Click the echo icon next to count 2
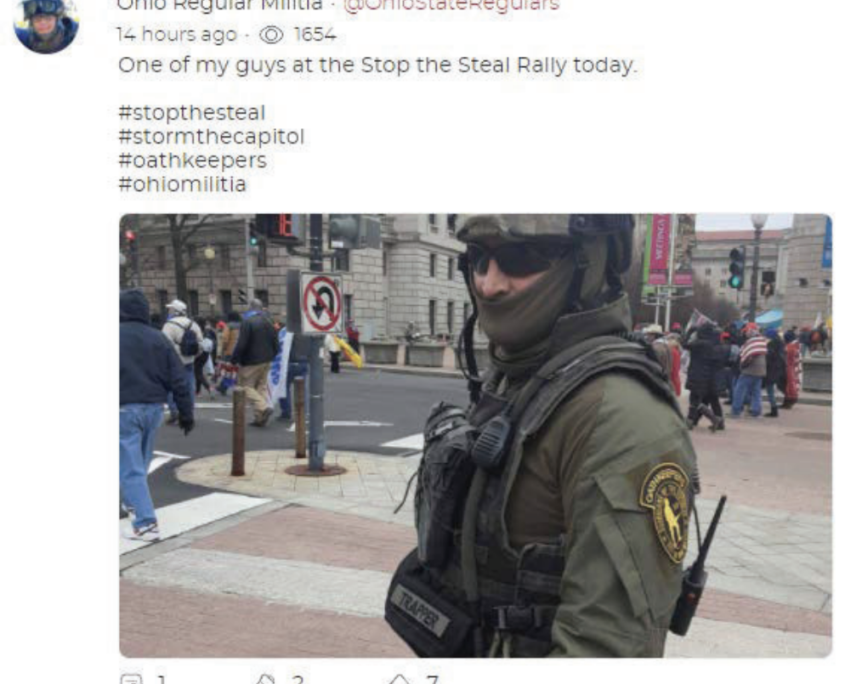Image resolution: width=845 pixels, height=684 pixels. (265, 680)
